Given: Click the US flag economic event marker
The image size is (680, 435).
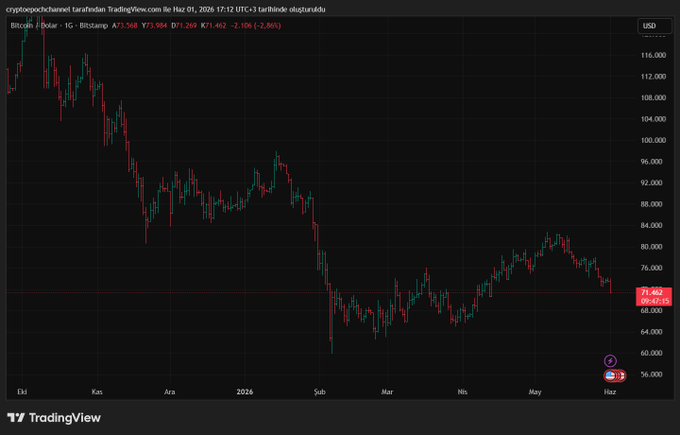Looking at the screenshot, I should click(610, 376).
